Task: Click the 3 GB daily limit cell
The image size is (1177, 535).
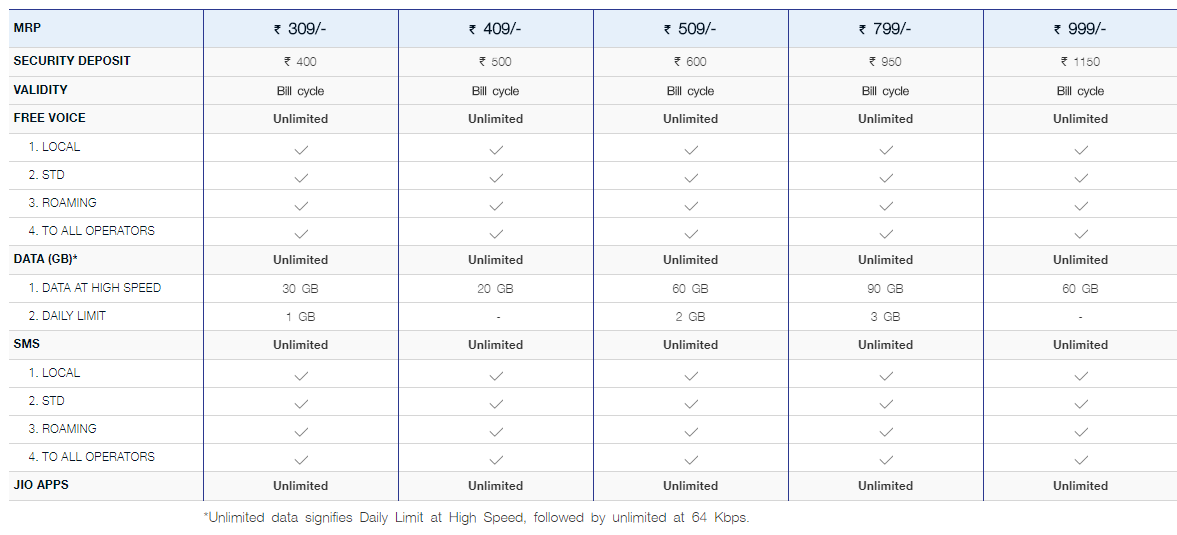Action: click(886, 317)
